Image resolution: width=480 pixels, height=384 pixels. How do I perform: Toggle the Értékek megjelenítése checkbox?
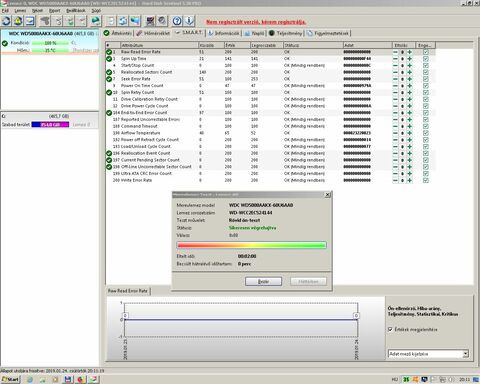pos(390,329)
